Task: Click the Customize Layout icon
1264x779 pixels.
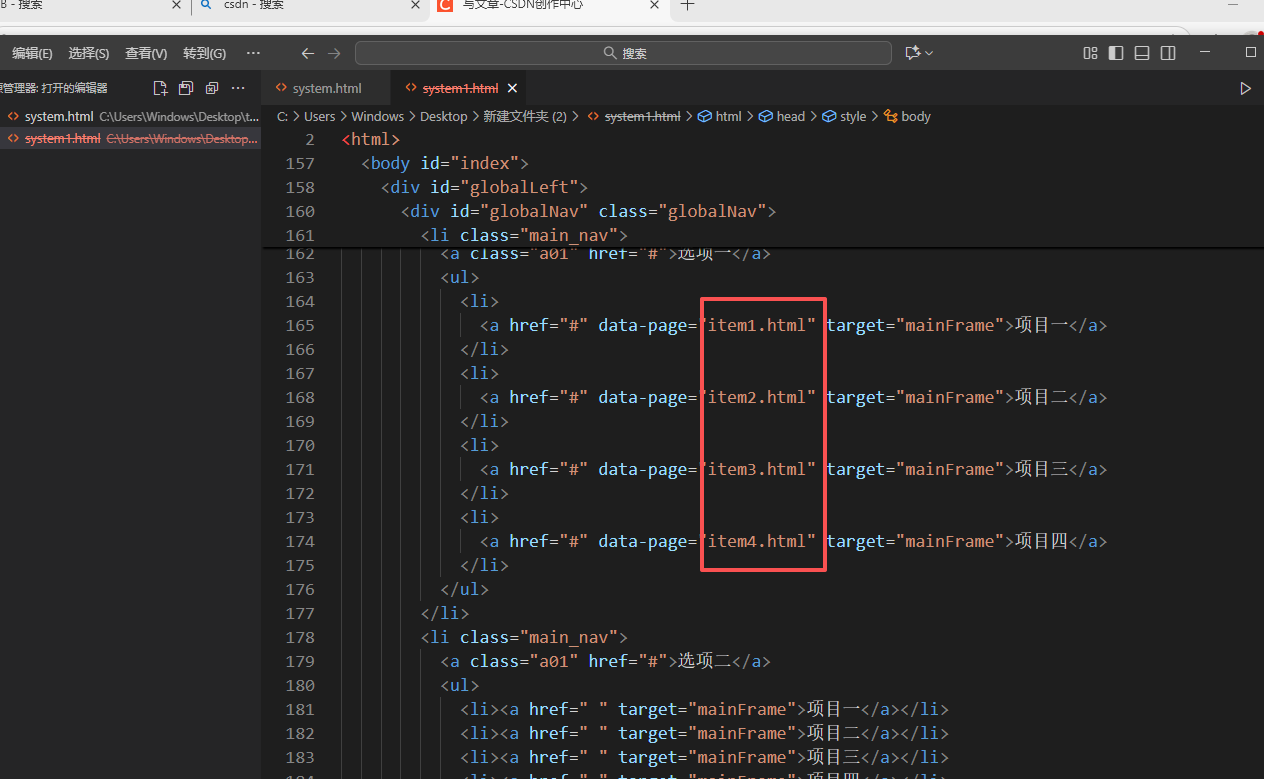Action: [x=1090, y=53]
